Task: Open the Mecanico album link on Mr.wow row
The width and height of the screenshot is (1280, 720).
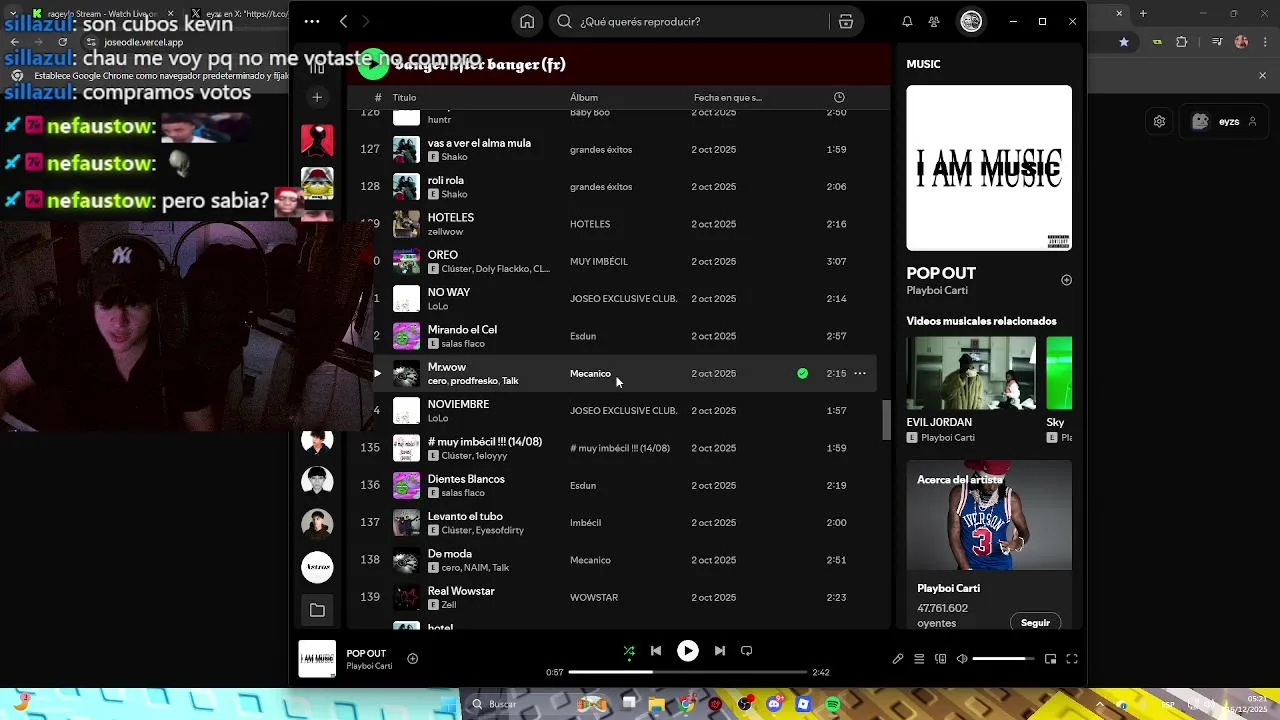Action: (590, 373)
